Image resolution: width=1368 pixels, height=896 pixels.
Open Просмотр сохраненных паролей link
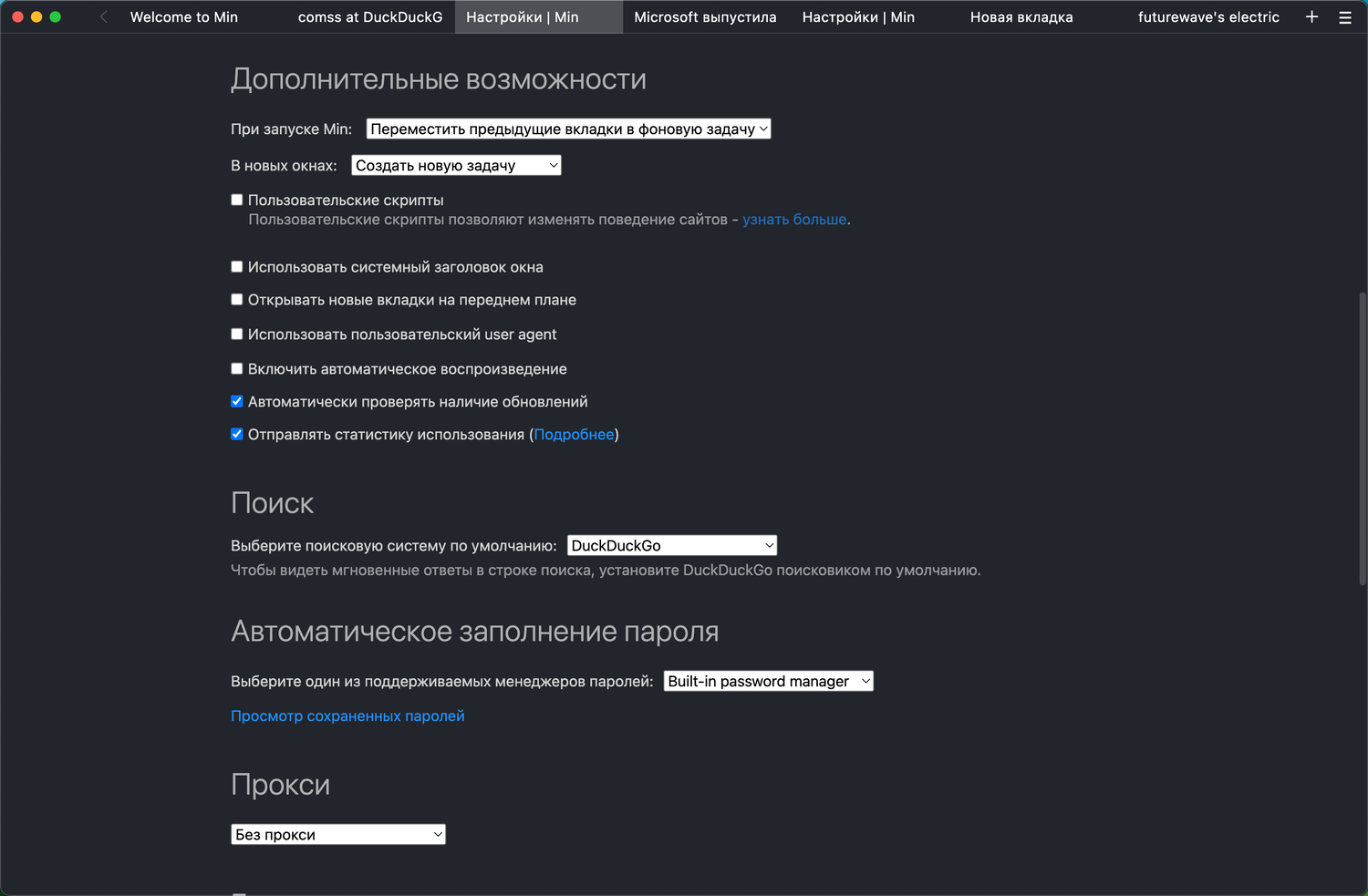point(347,716)
